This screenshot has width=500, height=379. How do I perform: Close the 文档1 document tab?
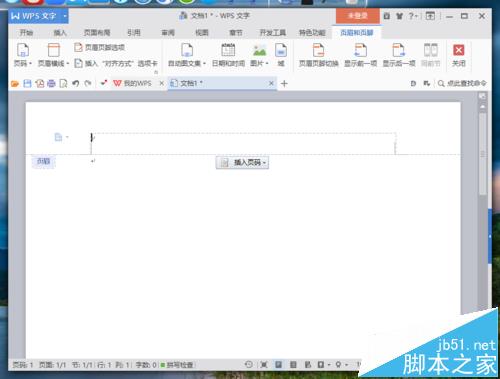(x=271, y=83)
